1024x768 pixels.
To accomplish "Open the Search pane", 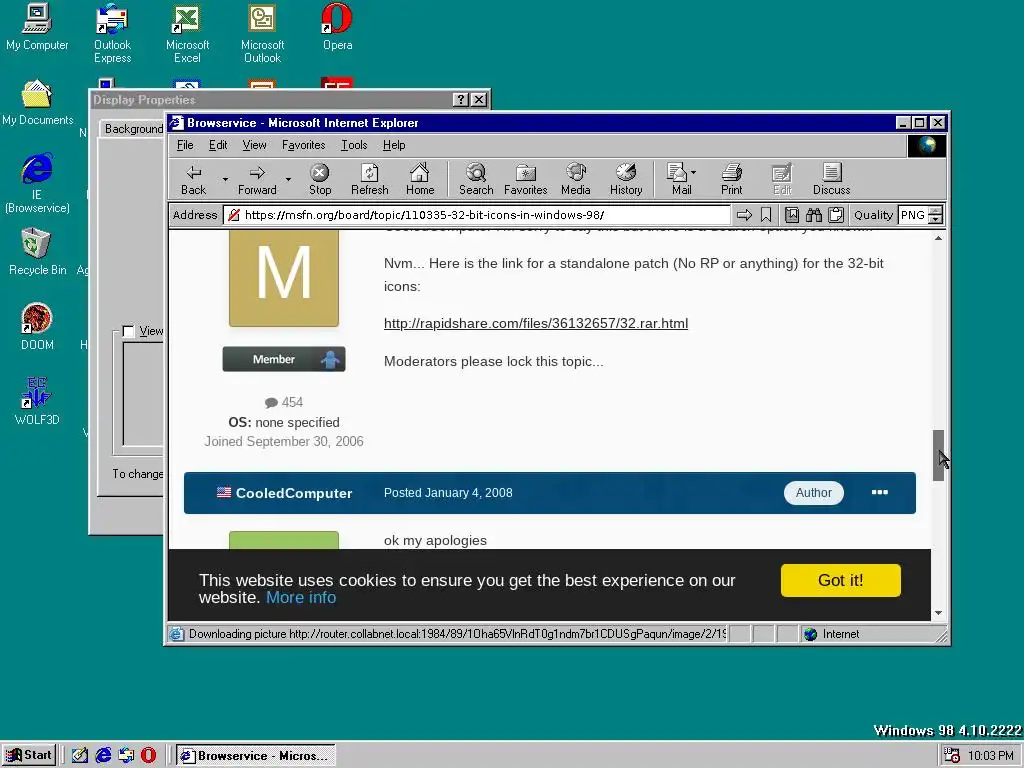I will pos(476,180).
